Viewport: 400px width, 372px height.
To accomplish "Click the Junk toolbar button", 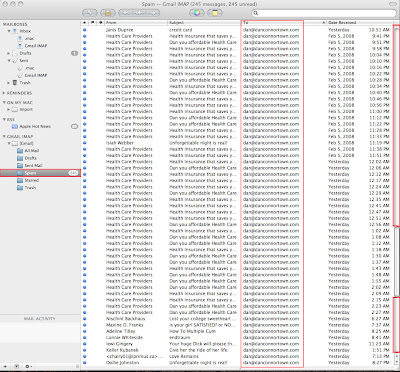I will coord(108,13).
